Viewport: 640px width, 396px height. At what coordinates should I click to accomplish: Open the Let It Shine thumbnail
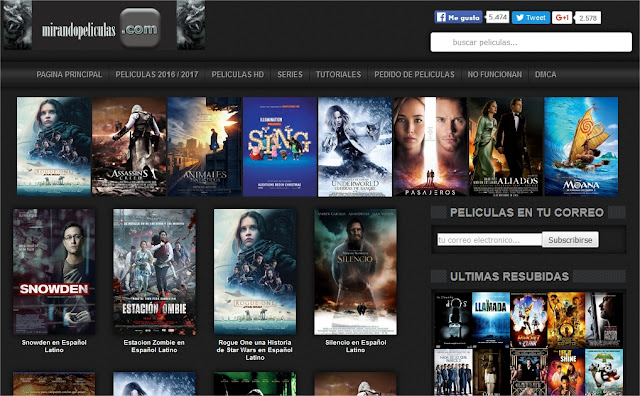[x=566, y=372]
